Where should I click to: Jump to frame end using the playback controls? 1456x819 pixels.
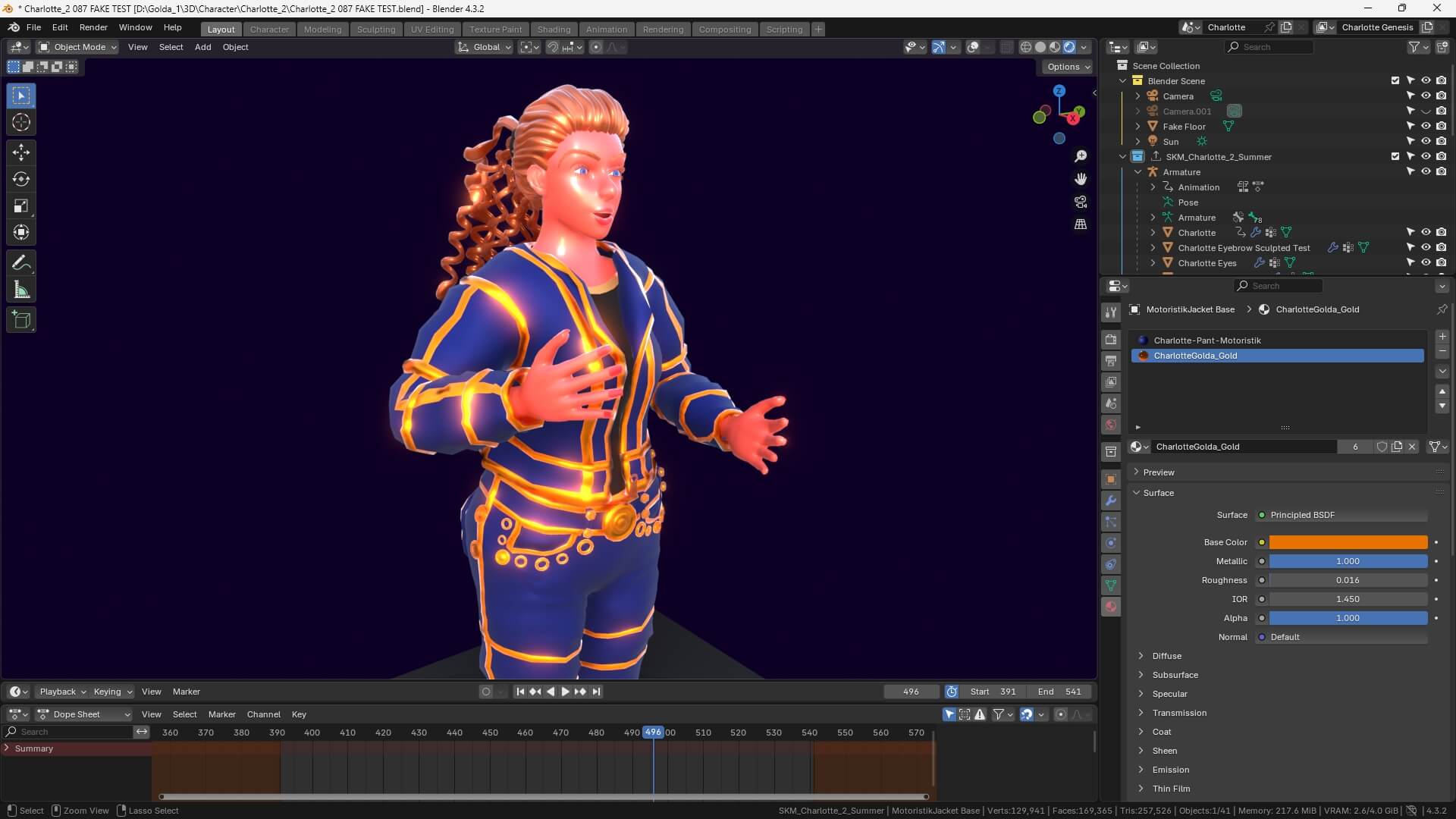597,691
